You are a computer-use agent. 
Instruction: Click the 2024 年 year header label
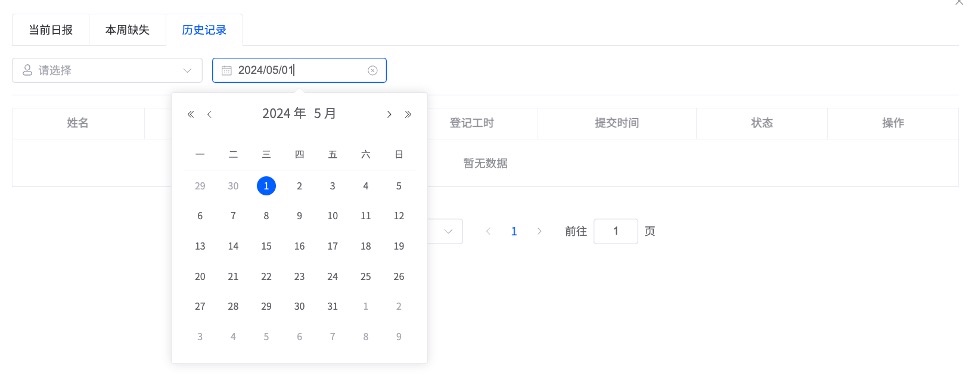pos(284,113)
